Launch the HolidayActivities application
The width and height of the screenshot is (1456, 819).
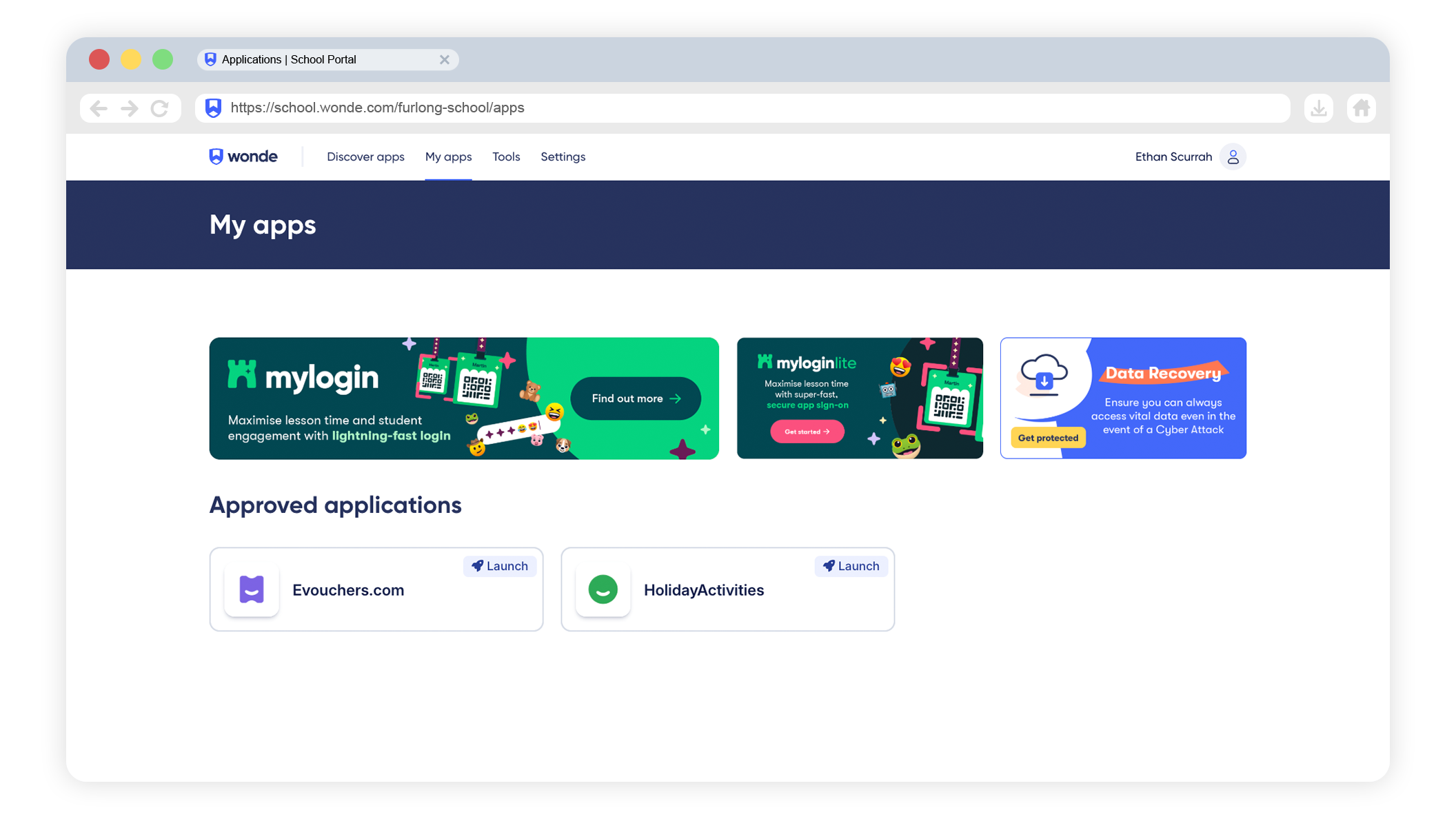pos(851,566)
